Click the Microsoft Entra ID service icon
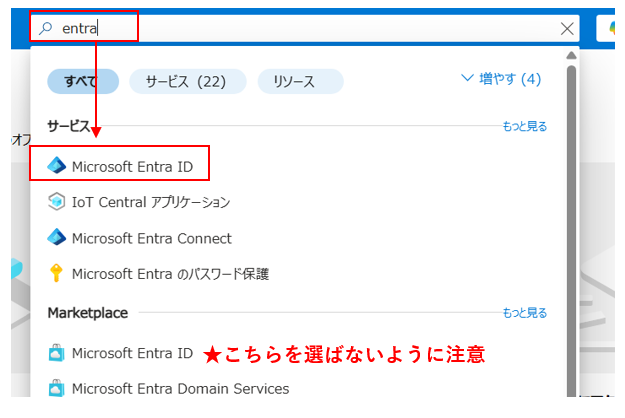Image resolution: width=625 pixels, height=418 pixels. pyautogui.click(x=57, y=165)
